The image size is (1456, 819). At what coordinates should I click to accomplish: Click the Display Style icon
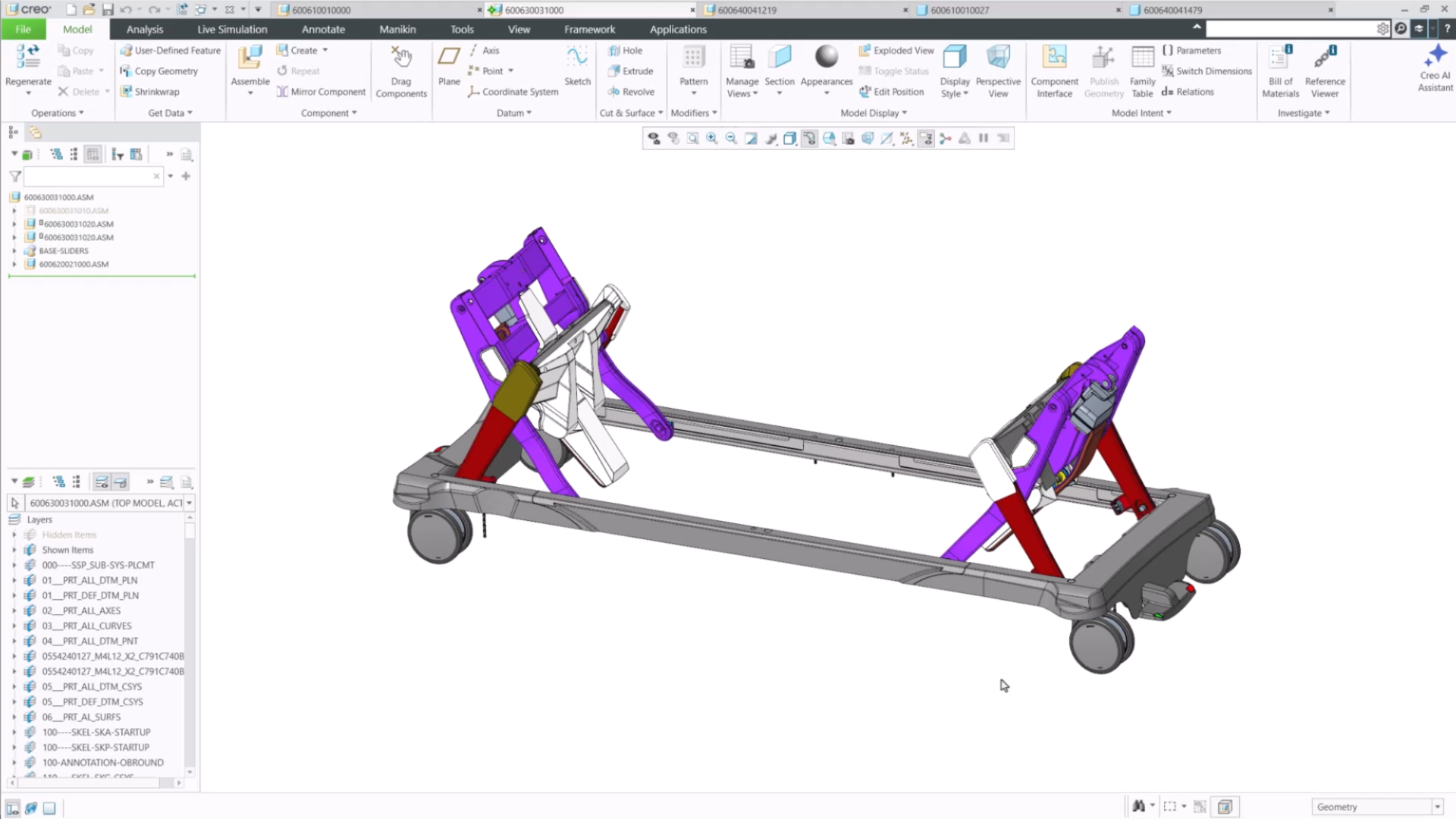tap(955, 58)
